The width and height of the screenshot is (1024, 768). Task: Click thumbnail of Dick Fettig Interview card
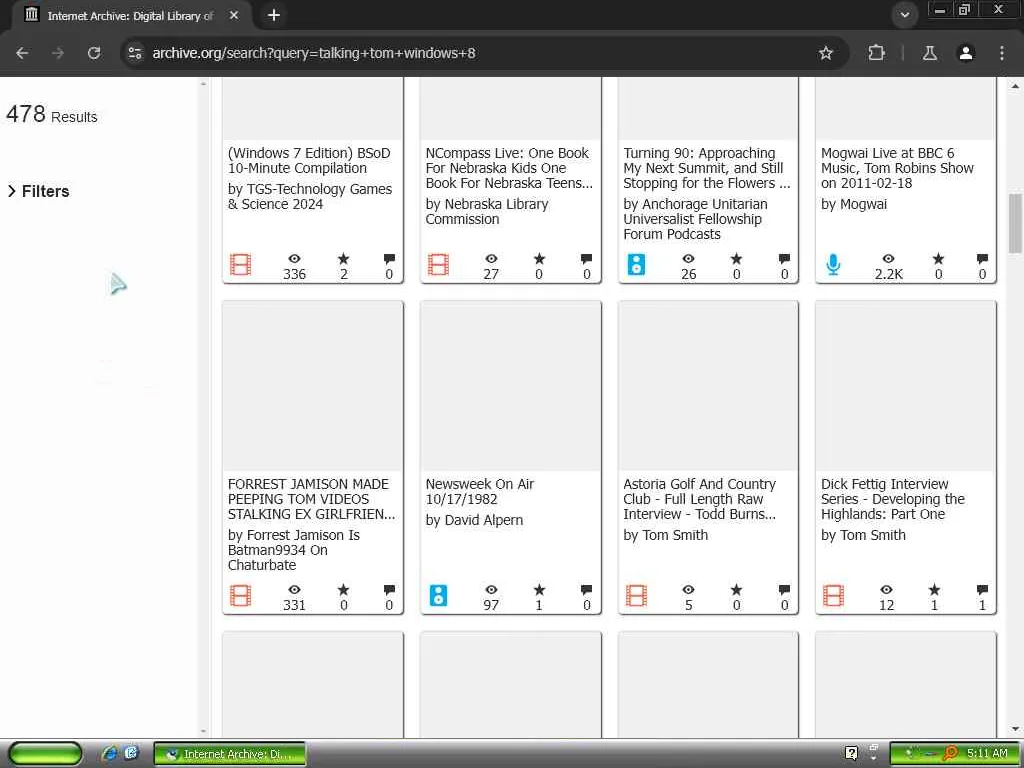pyautogui.click(x=906, y=387)
